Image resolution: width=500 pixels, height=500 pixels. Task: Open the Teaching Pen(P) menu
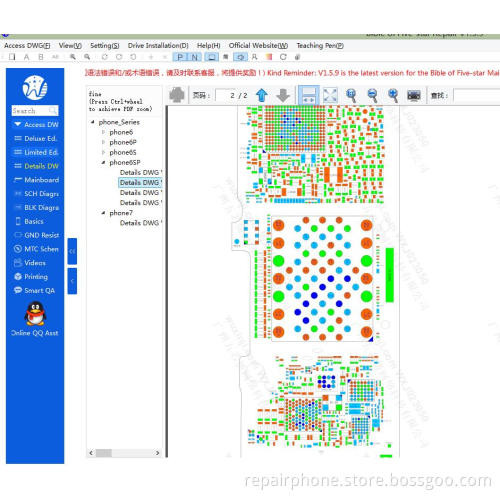pos(320,46)
